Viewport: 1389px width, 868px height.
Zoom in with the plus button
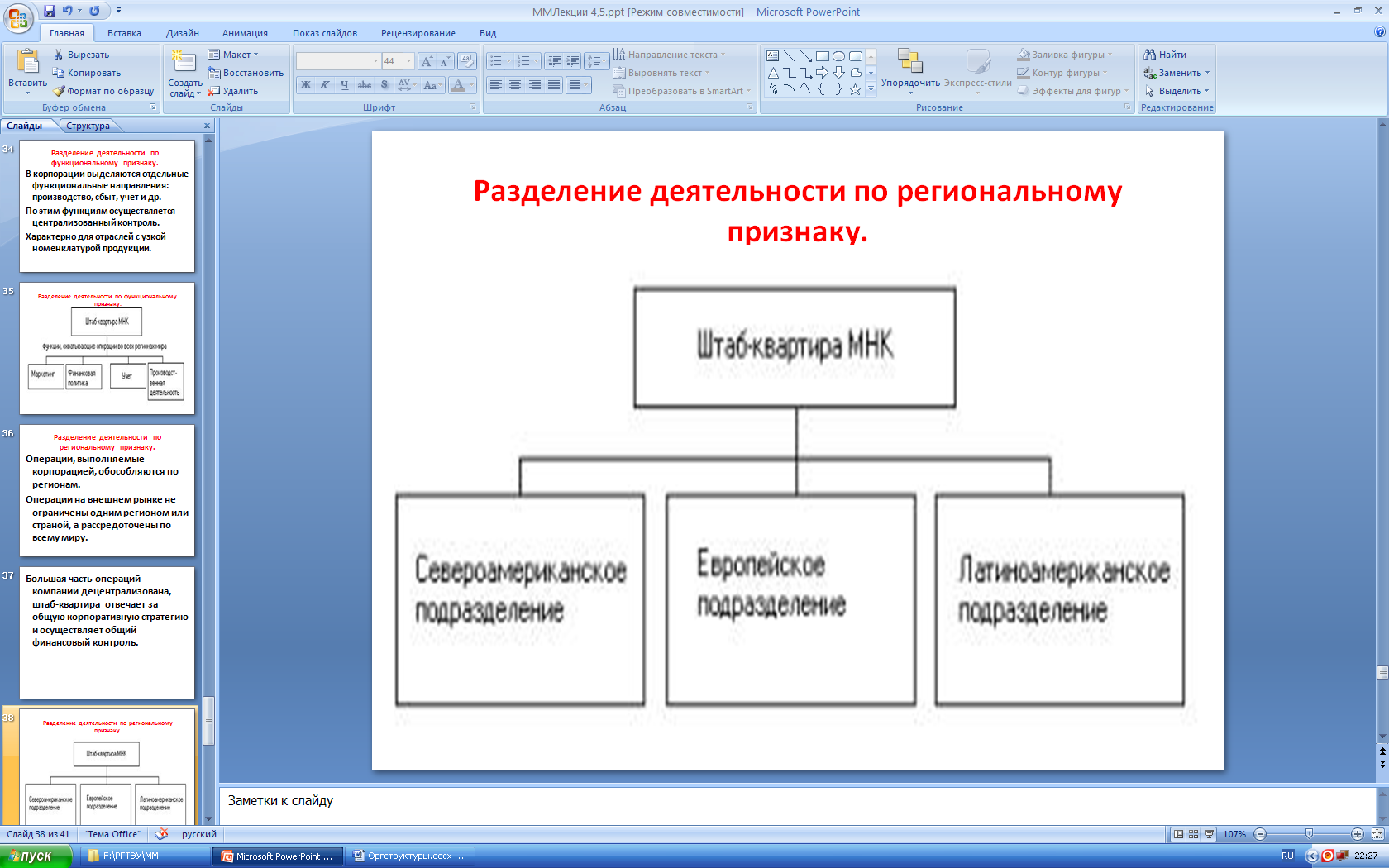coord(1358,834)
